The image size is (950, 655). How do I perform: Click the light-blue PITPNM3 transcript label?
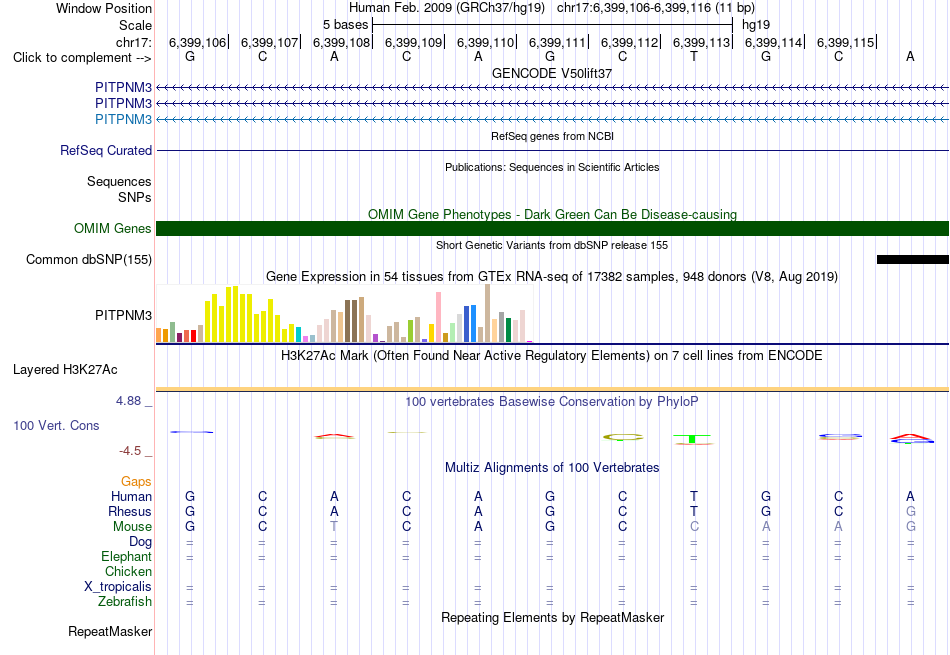point(123,119)
